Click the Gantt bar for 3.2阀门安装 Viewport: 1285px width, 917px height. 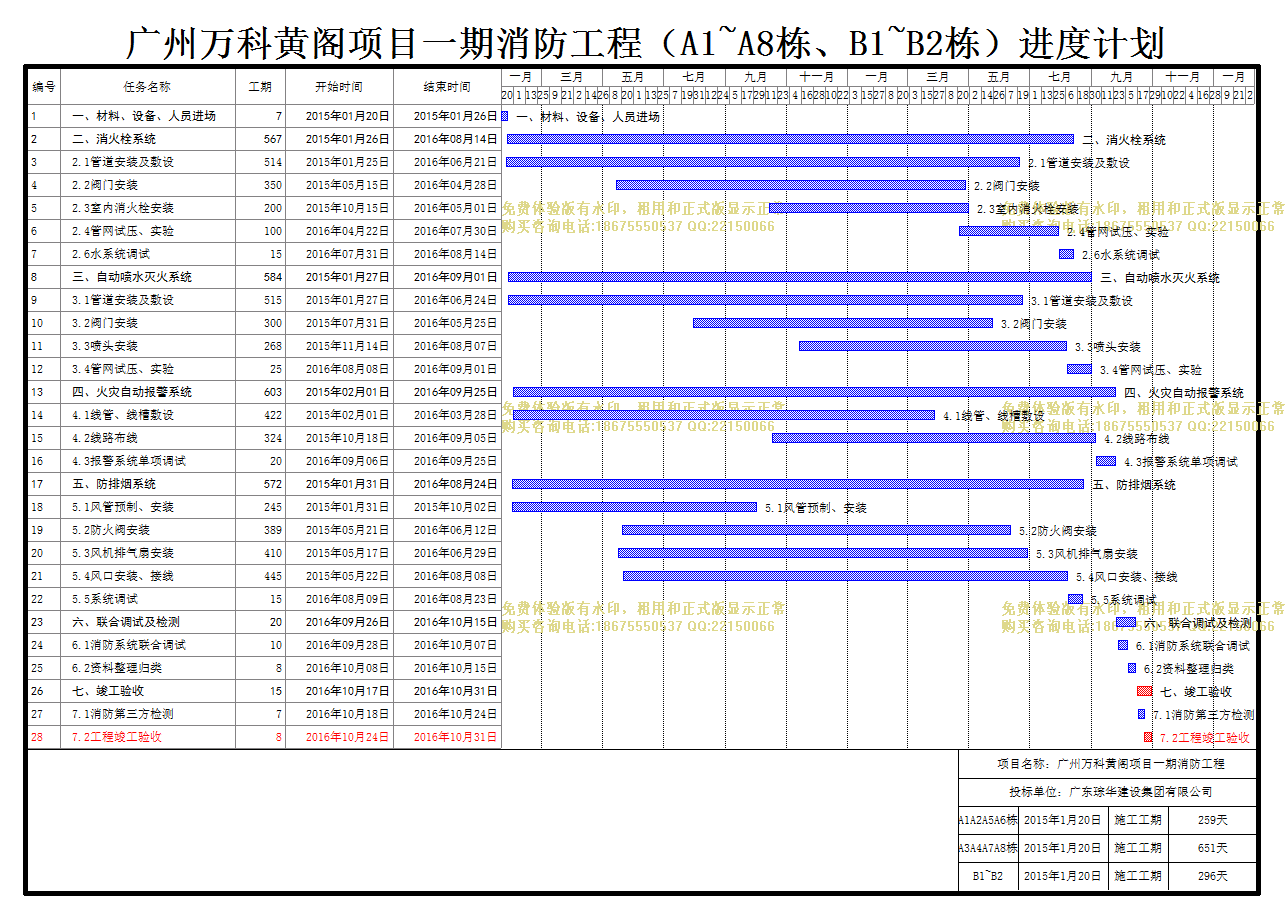coord(843,323)
